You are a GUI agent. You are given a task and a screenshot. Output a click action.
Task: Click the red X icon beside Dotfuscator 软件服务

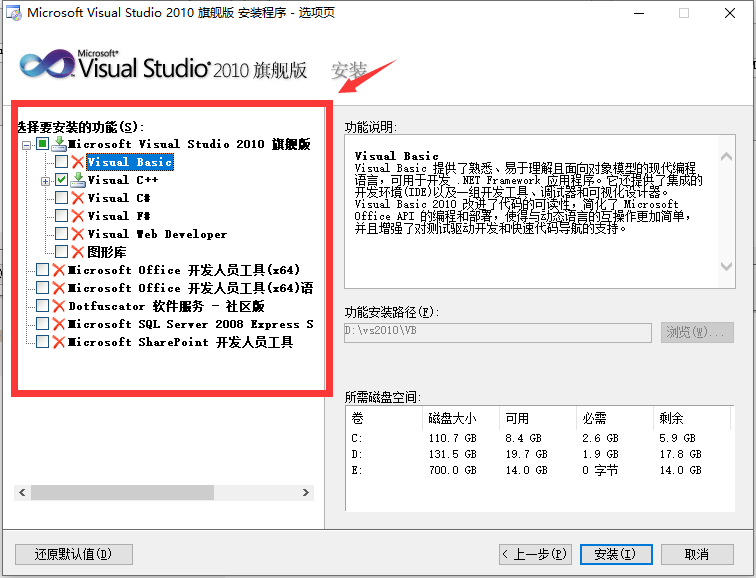point(59,306)
